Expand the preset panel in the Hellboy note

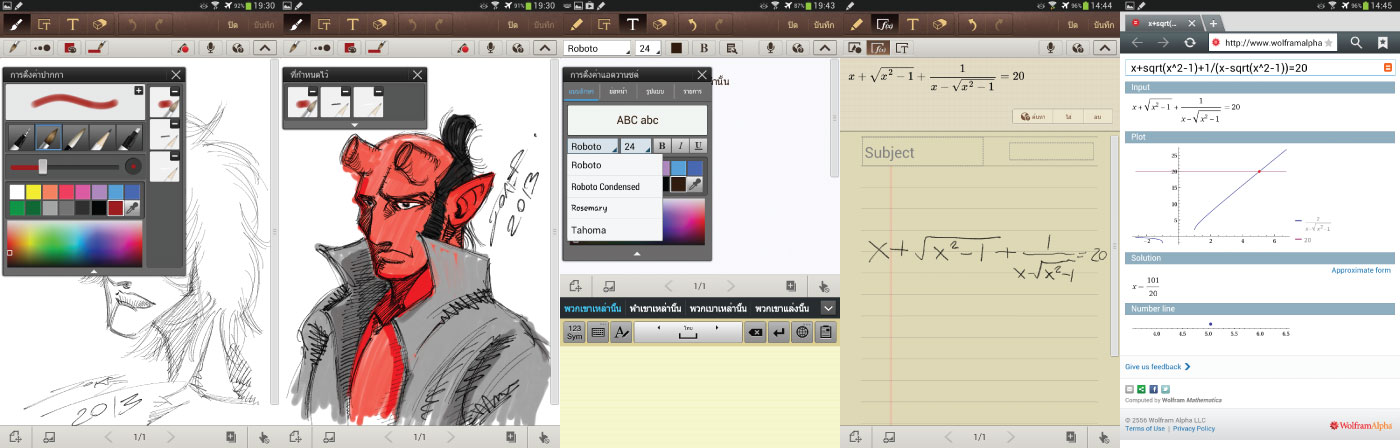pos(354,125)
